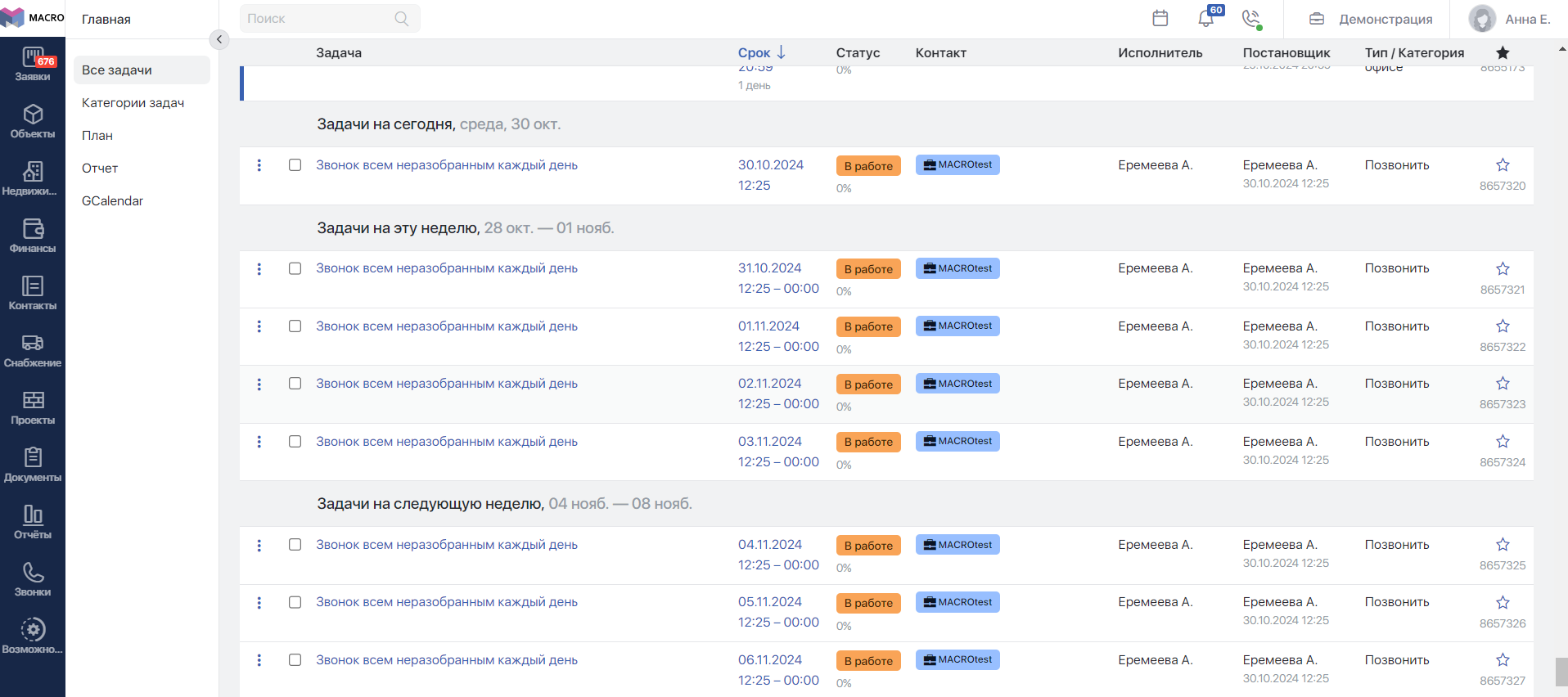Click the Поиск search field
Image resolution: width=1568 pixels, height=697 pixels.
(x=319, y=19)
